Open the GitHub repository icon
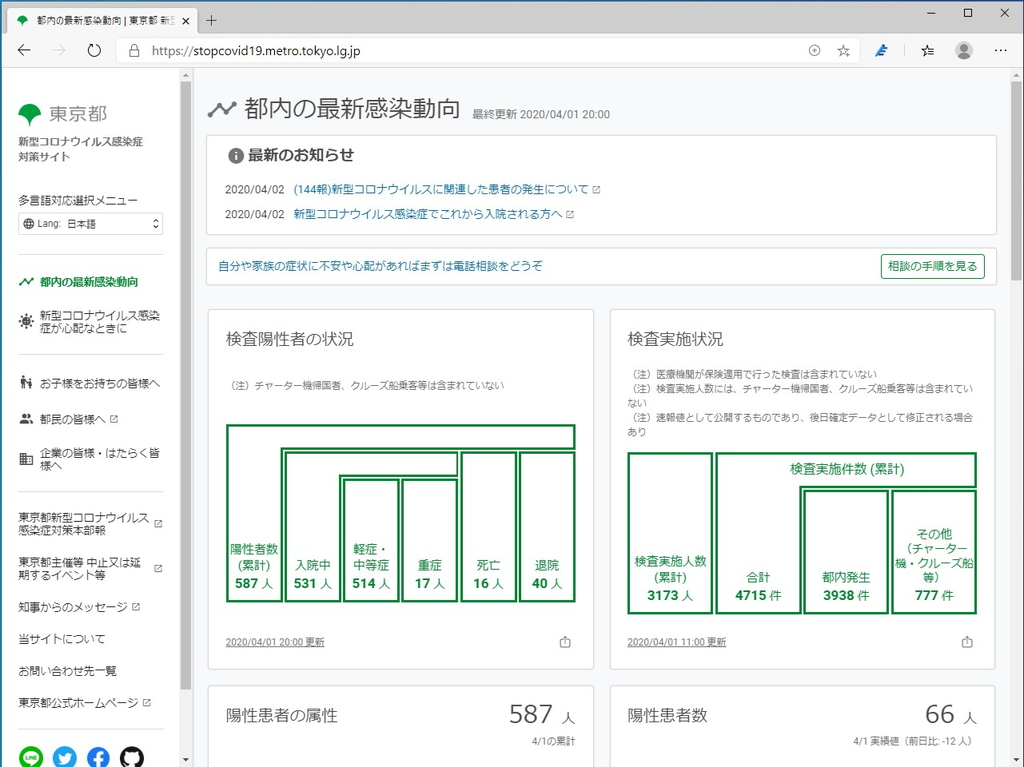The image size is (1024, 767). 130,757
